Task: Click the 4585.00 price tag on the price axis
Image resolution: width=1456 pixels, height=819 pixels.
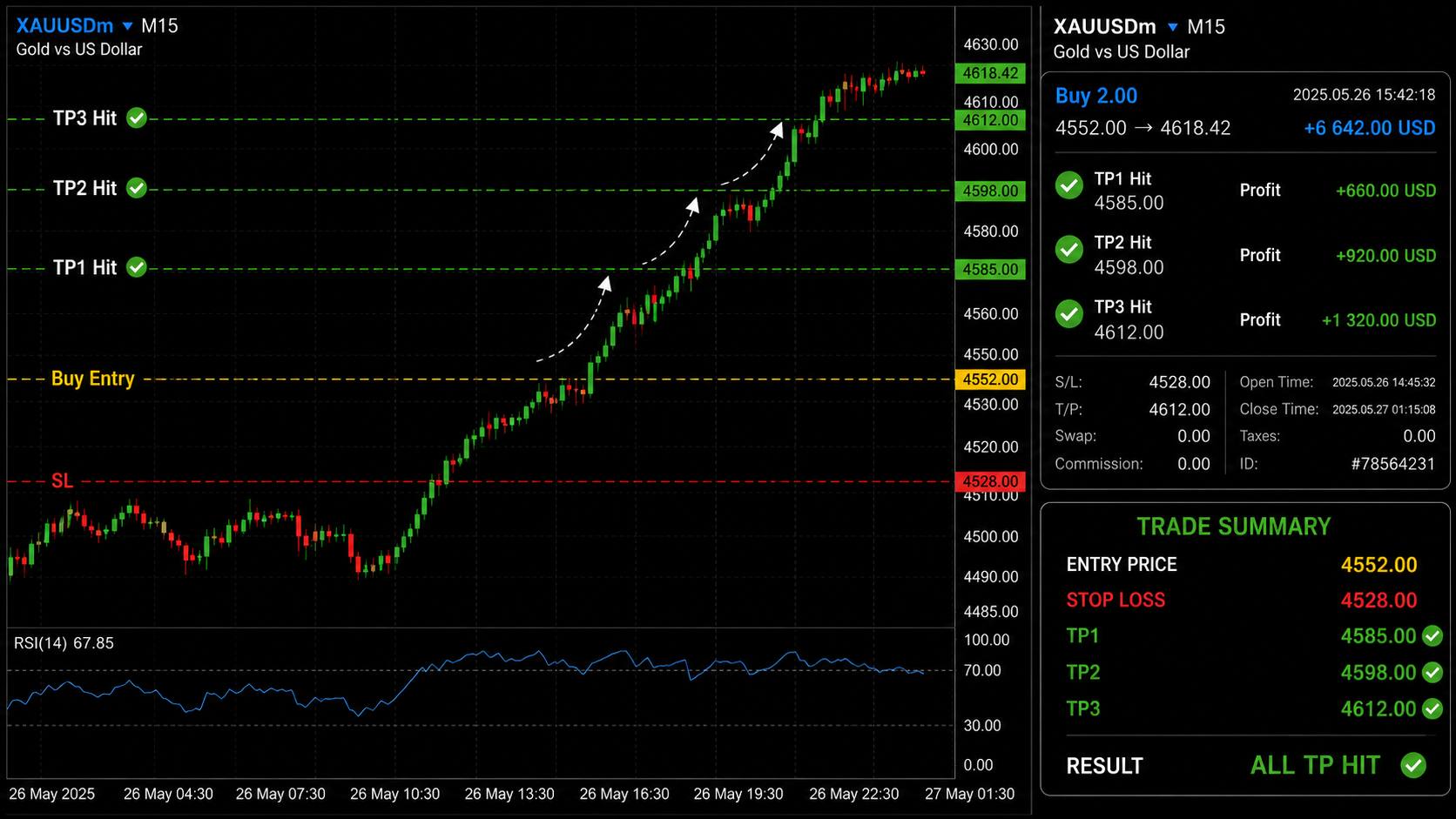Action: (x=990, y=270)
